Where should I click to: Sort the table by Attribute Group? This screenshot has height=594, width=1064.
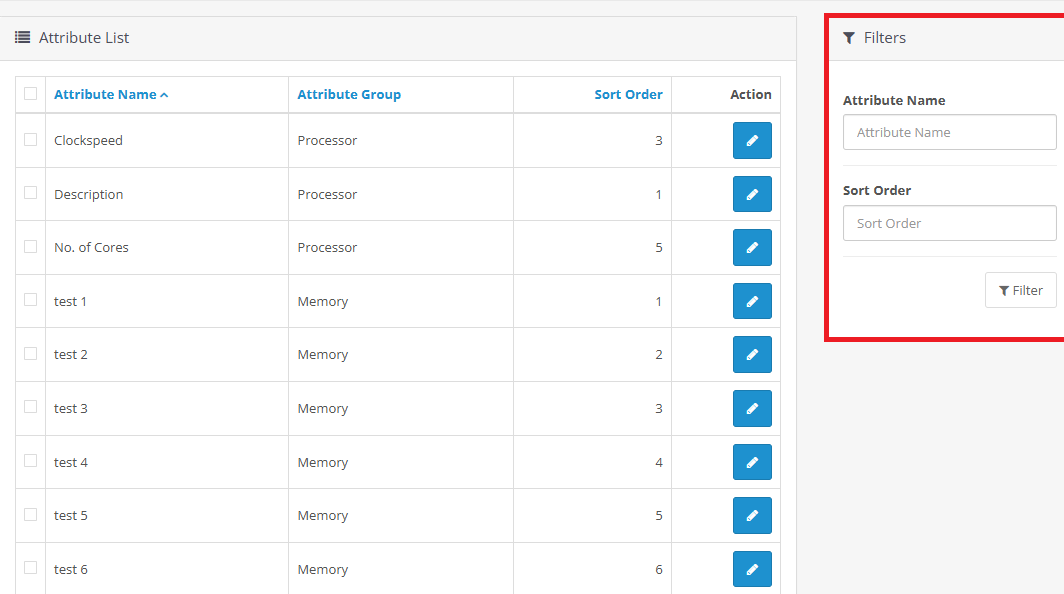pos(349,95)
